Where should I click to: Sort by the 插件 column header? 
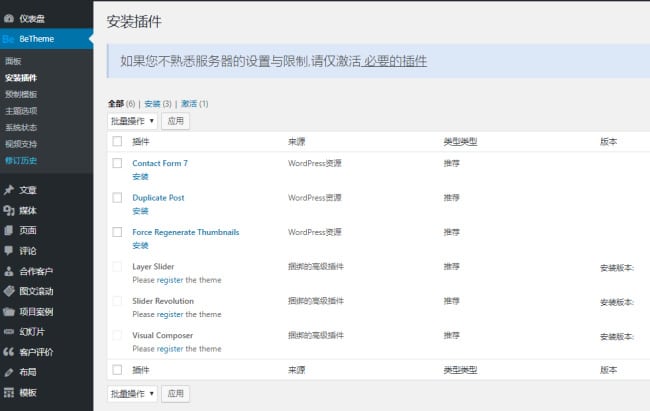[141, 142]
